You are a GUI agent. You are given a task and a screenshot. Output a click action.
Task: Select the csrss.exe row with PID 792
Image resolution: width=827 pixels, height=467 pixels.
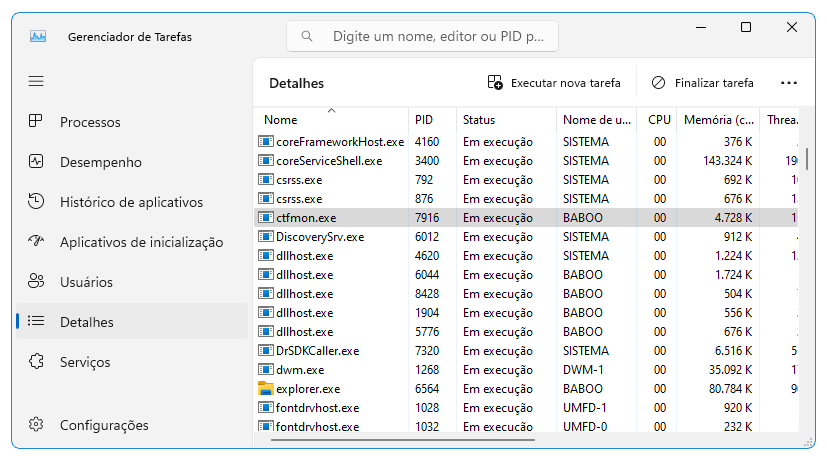tap(526, 179)
